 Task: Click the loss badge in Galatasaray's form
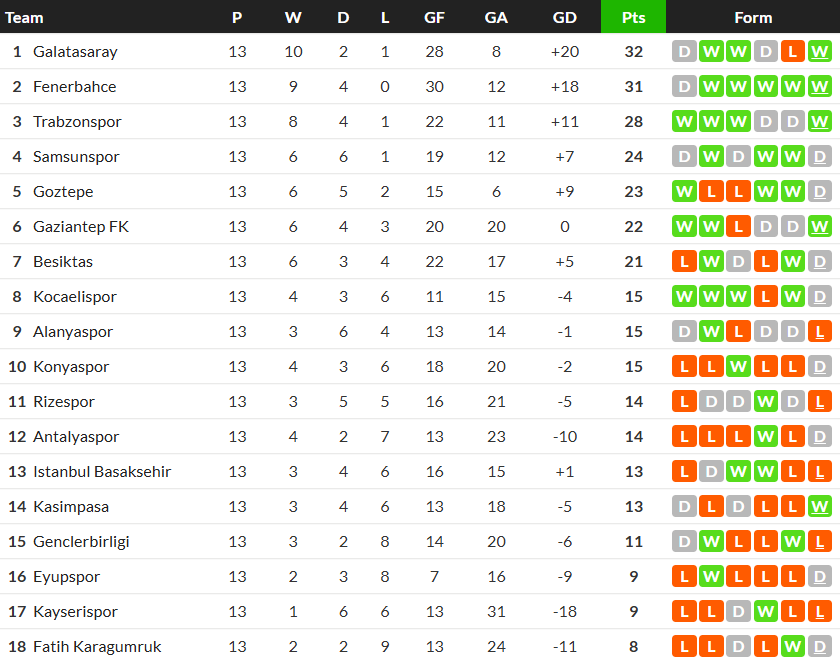792,52
